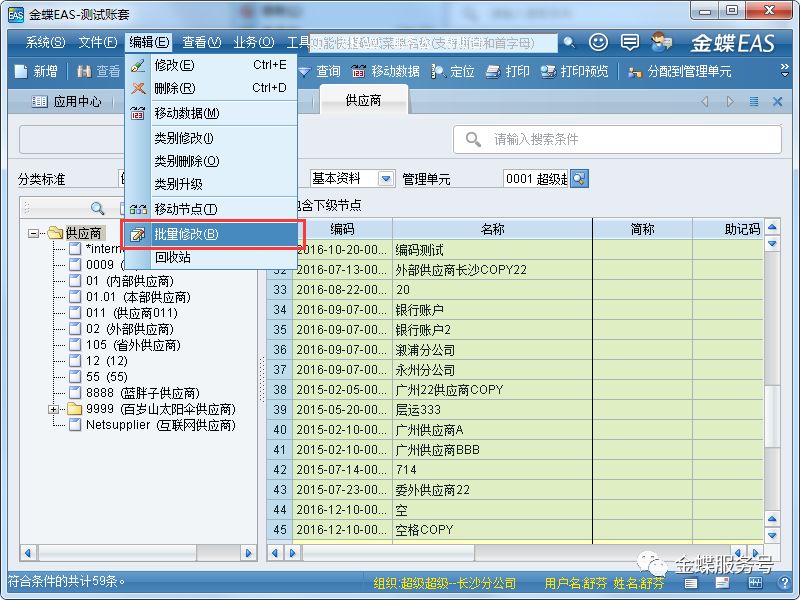Select 移动数据(M) in the edit menu

tap(212, 113)
